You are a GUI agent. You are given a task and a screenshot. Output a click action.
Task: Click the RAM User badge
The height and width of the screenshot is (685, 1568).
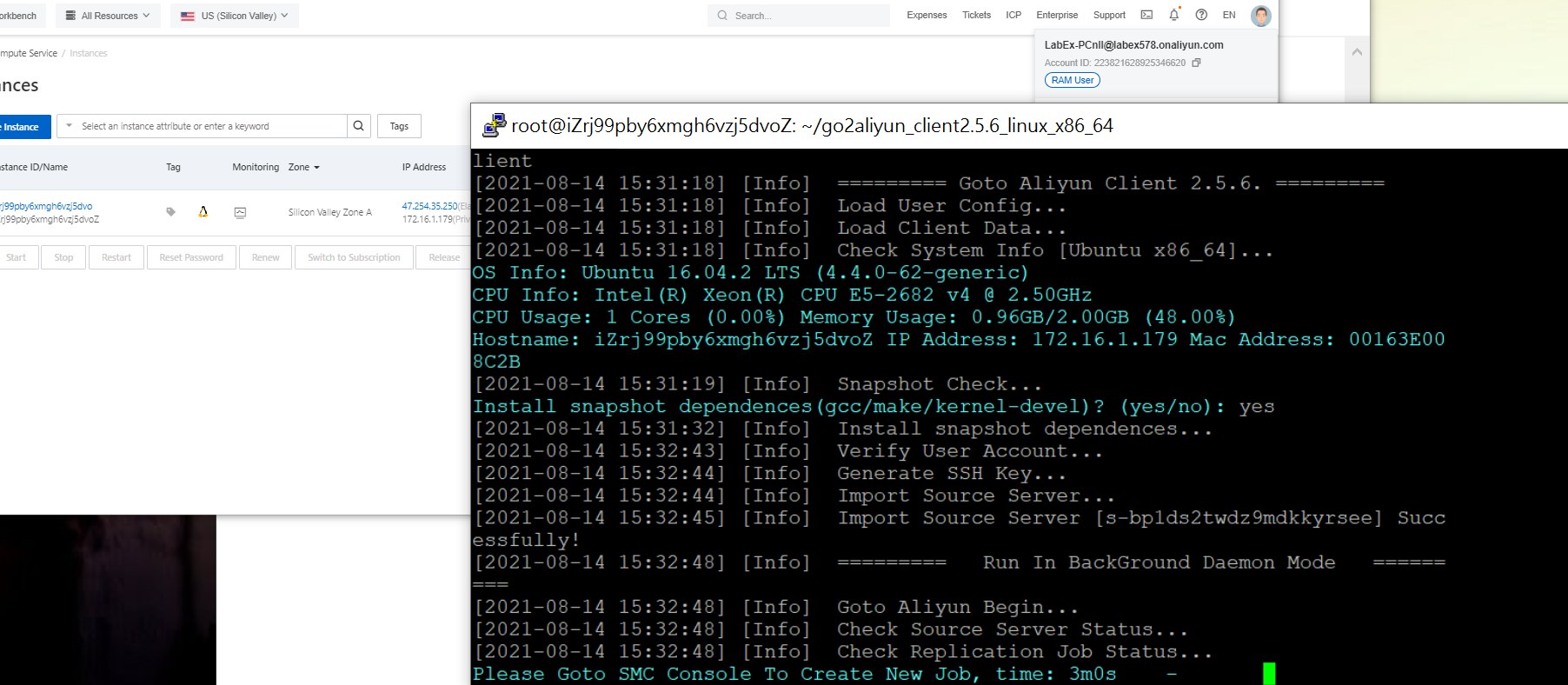(1072, 80)
